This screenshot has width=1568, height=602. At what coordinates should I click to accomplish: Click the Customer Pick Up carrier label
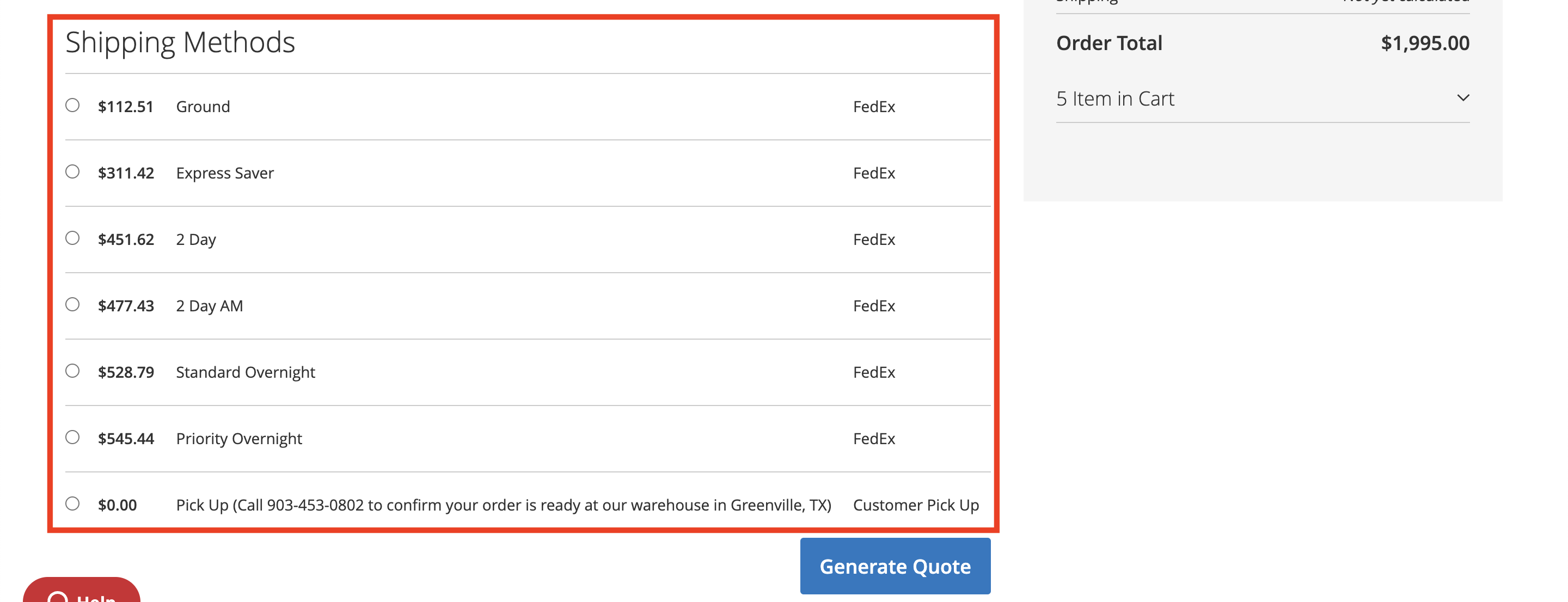(915, 505)
